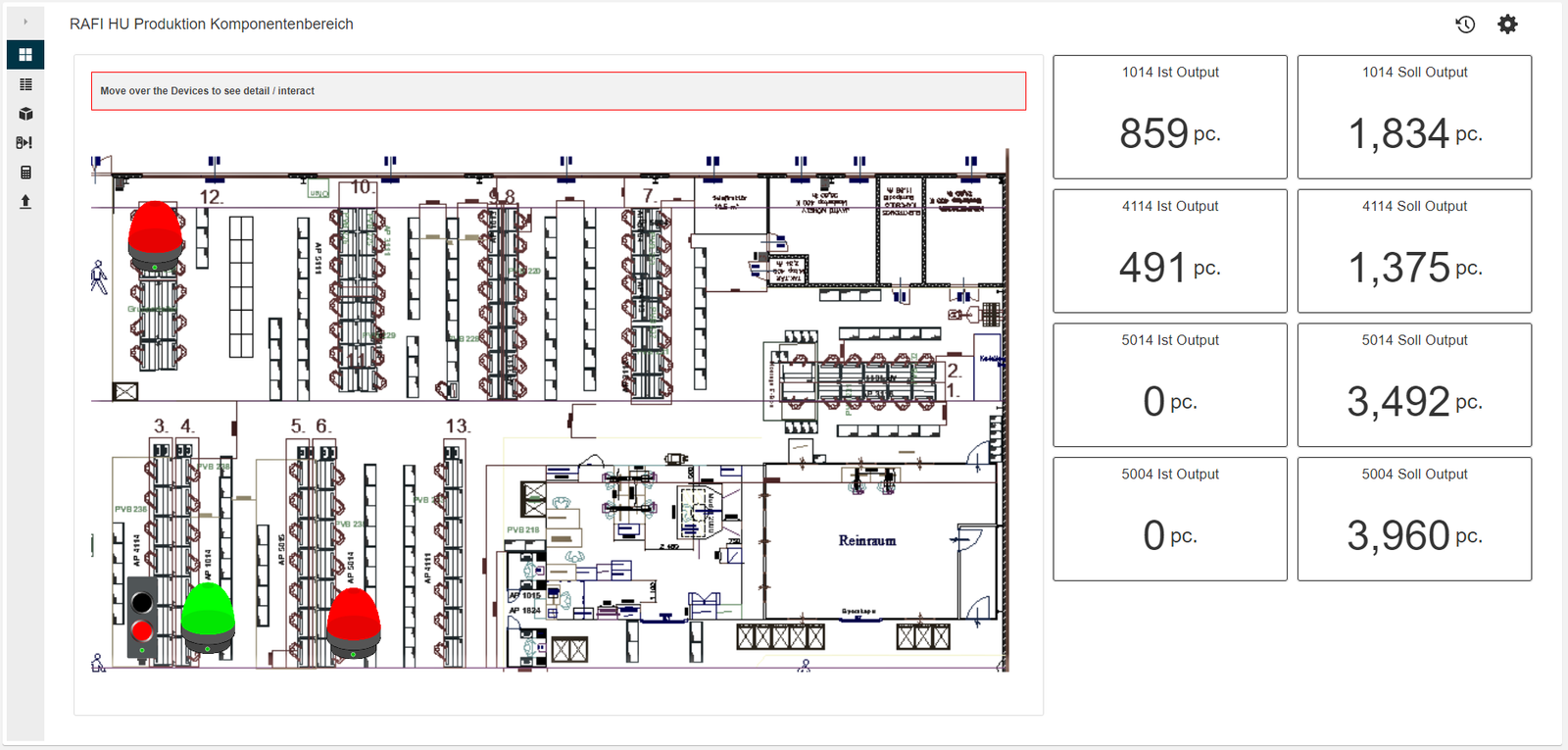Select the 1014 Soll Output card
The height and width of the screenshot is (750, 1568).
coord(1414,117)
